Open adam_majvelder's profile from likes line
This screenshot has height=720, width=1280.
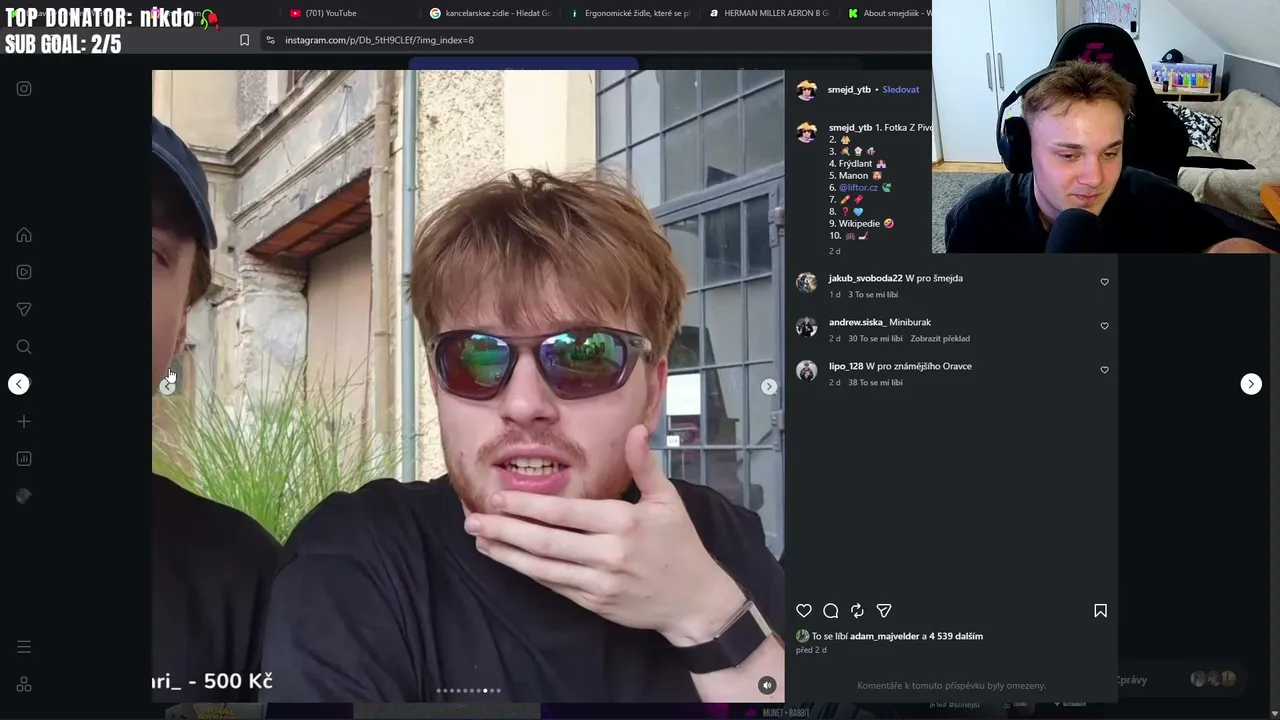(884, 636)
